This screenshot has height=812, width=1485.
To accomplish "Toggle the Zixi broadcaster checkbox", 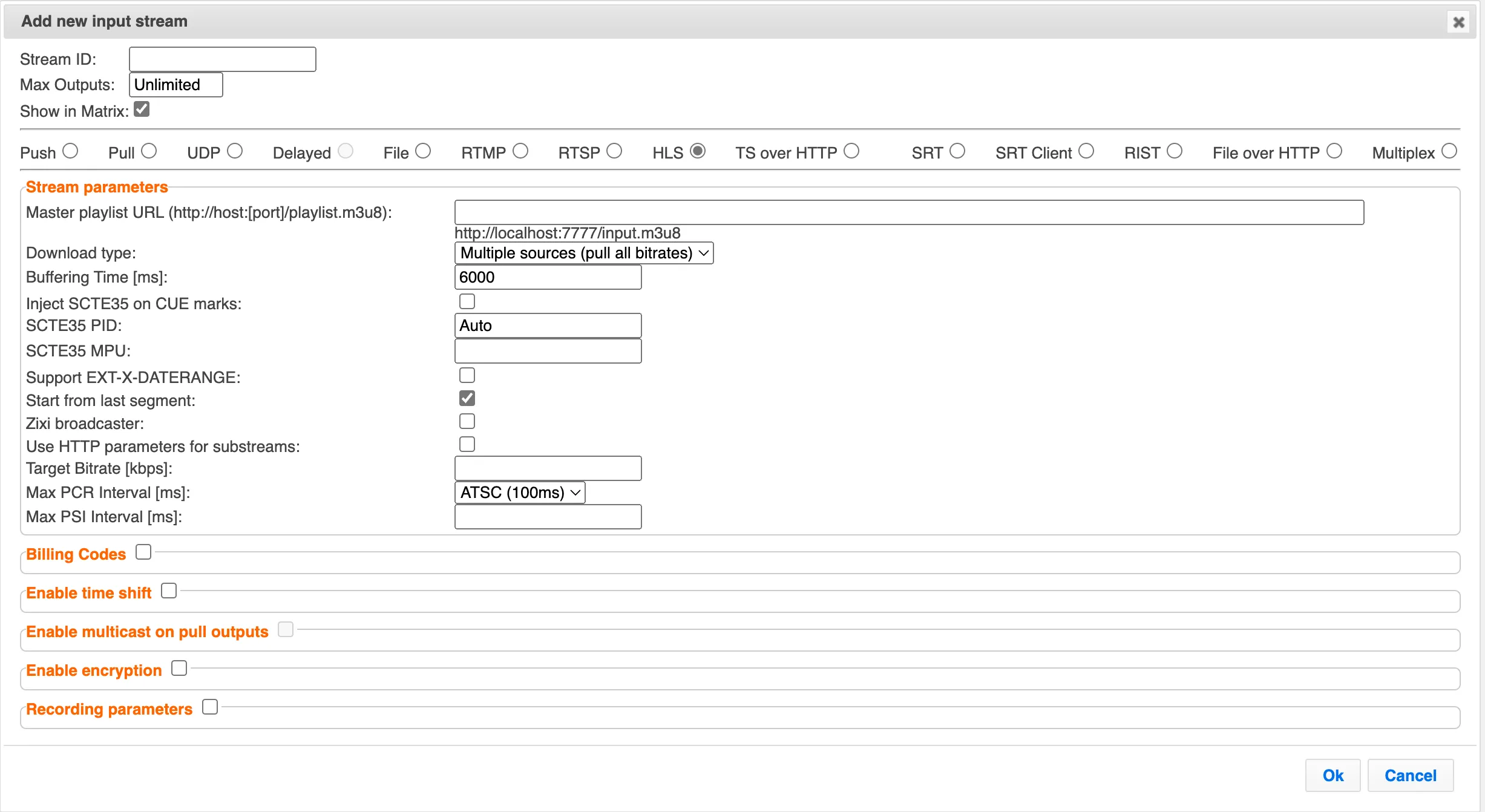I will tap(467, 421).
